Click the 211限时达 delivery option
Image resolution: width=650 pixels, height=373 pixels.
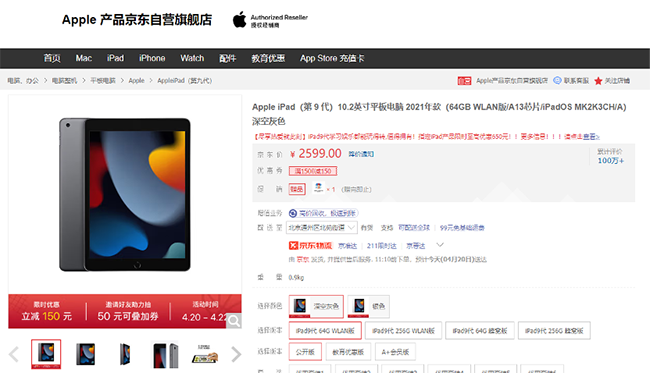tap(381, 246)
